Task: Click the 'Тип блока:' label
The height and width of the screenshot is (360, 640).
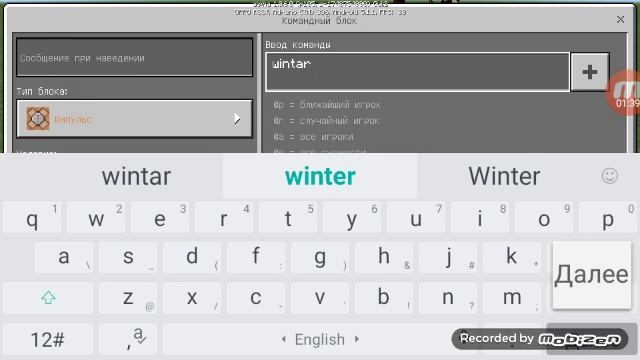Action: 42,91
